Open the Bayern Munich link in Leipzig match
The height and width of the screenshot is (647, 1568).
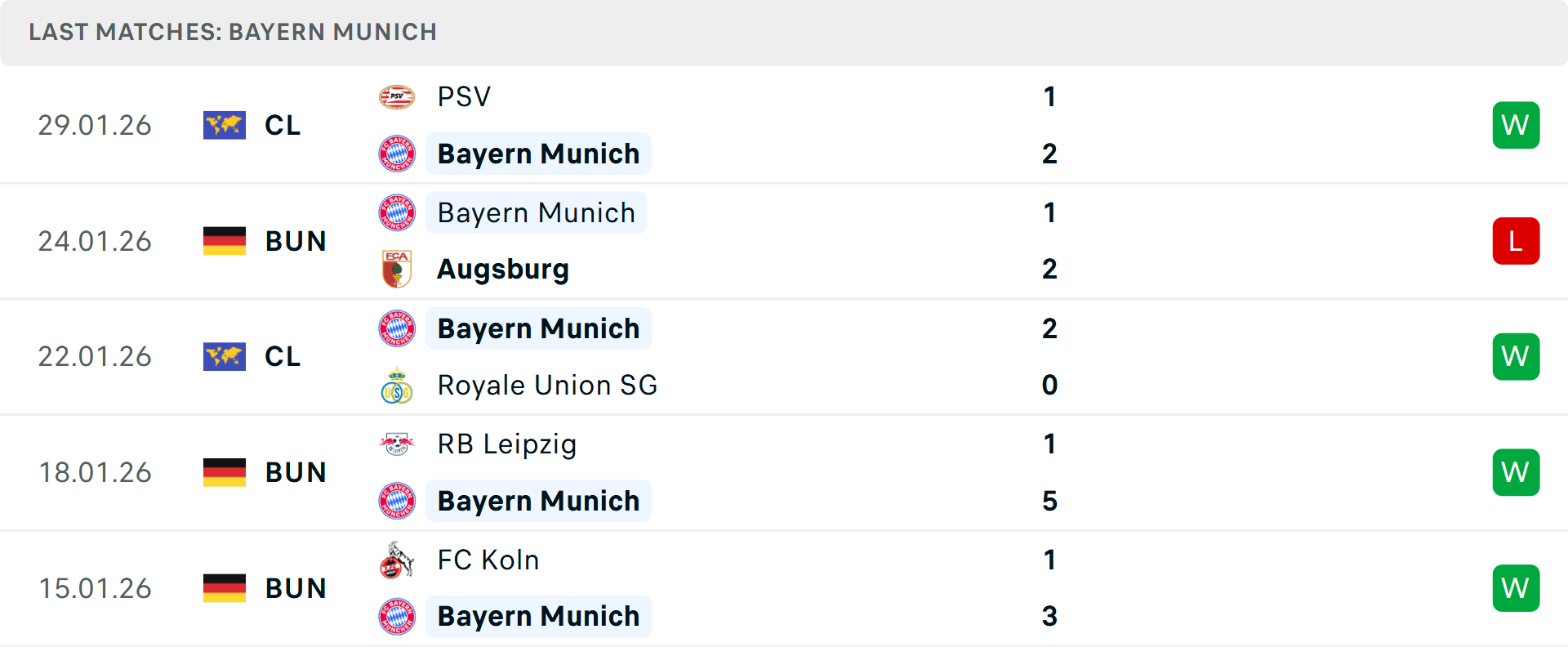coord(538,500)
